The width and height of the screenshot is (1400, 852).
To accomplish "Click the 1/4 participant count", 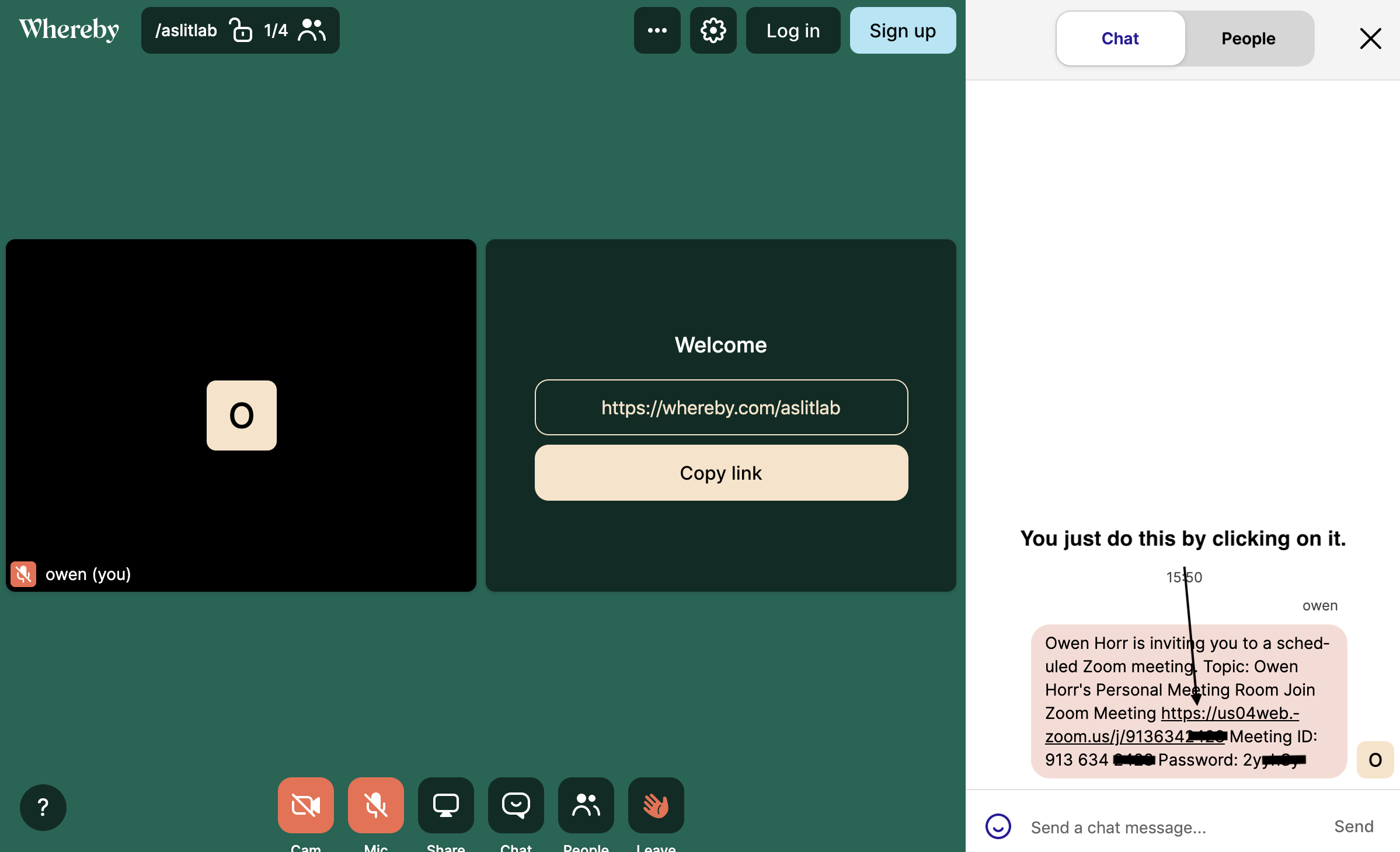I will pos(276,30).
